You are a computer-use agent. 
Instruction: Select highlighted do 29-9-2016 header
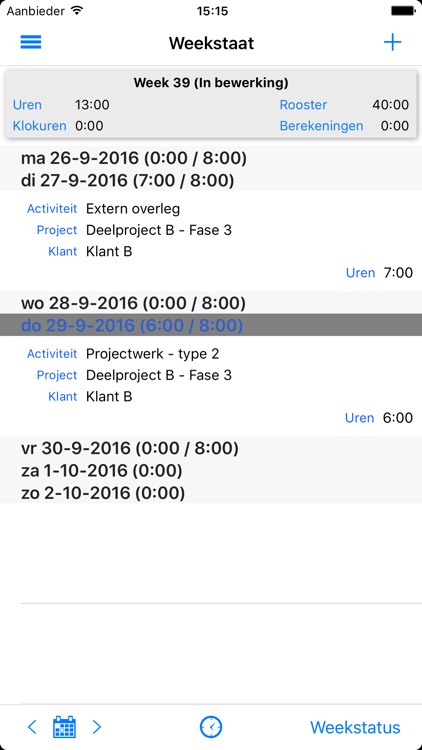click(211, 325)
